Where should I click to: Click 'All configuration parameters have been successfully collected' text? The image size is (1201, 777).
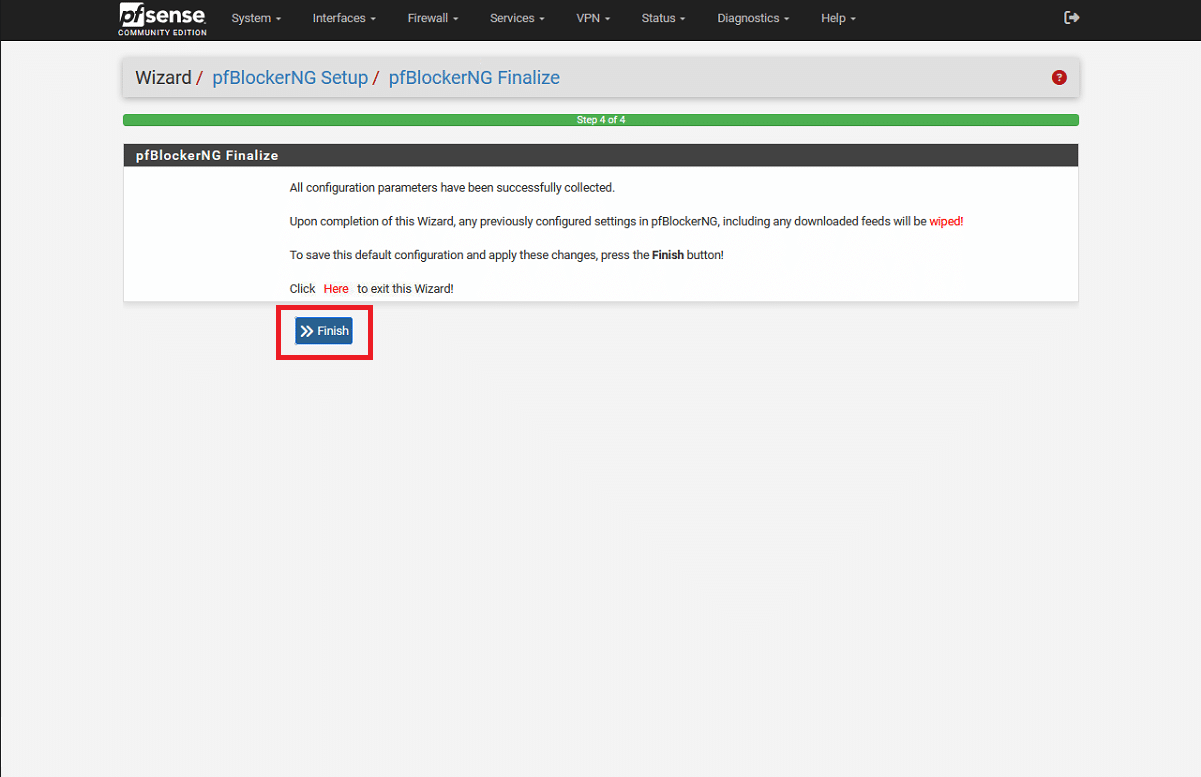click(x=452, y=187)
